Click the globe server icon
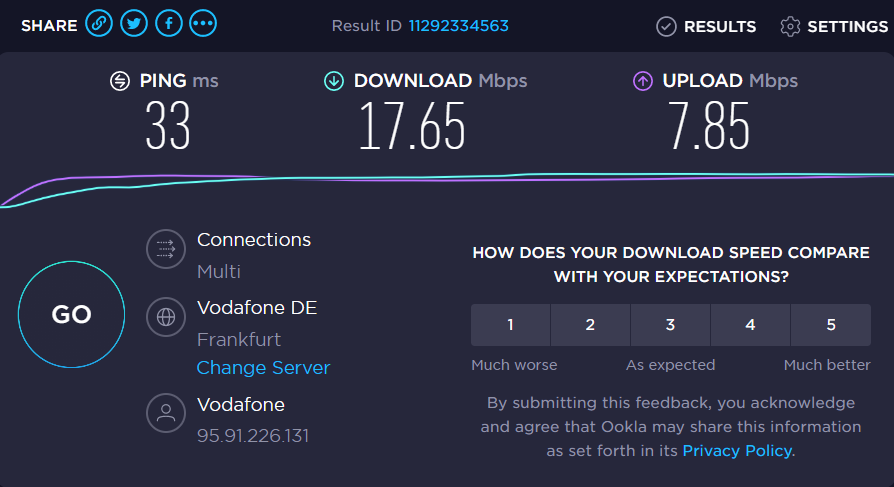The width and height of the screenshot is (894, 487). [166, 316]
